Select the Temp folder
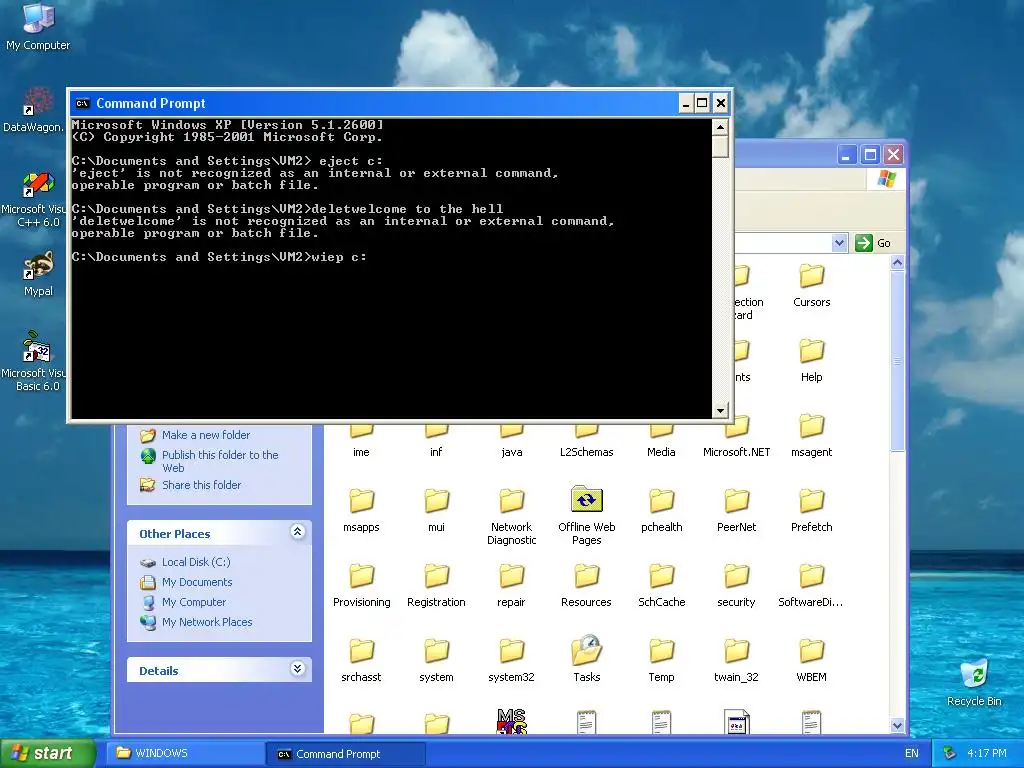This screenshot has height=768, width=1024. [x=662, y=661]
